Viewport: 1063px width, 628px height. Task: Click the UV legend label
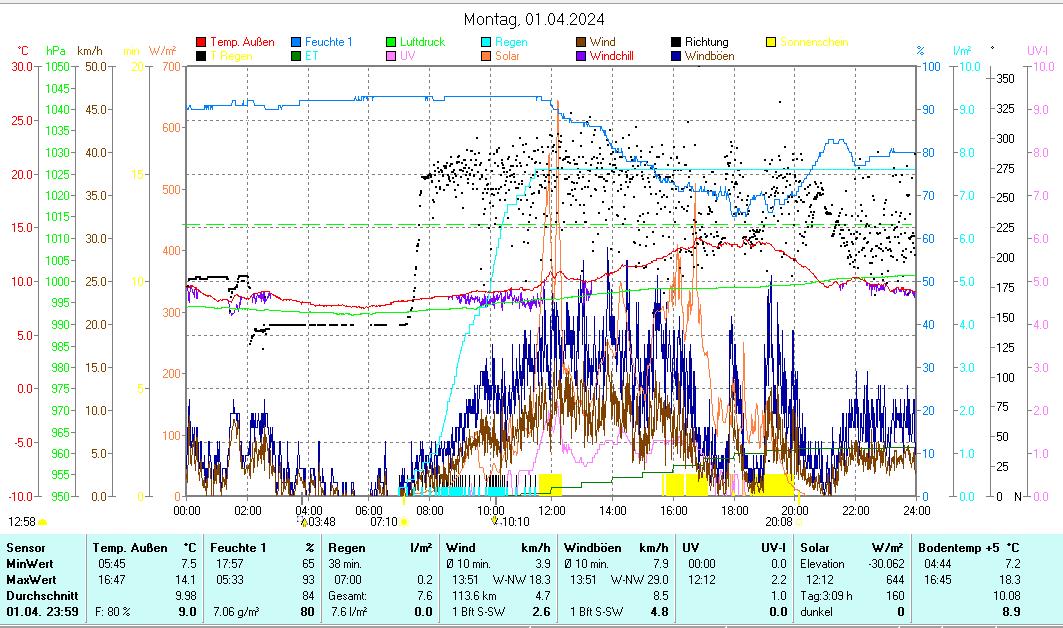pyautogui.click(x=407, y=56)
